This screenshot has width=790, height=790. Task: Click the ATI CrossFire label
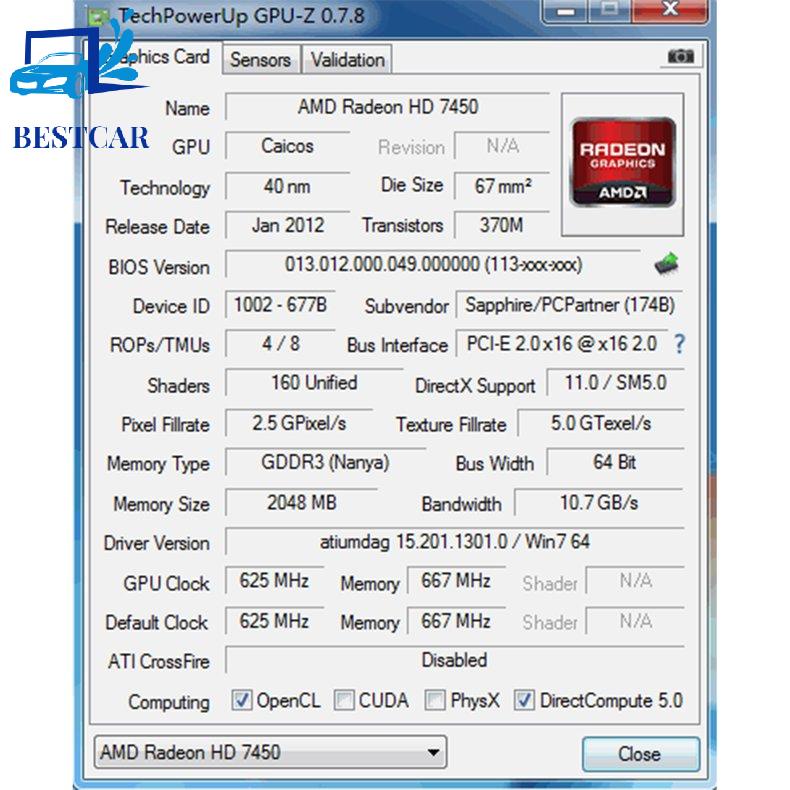click(x=159, y=662)
